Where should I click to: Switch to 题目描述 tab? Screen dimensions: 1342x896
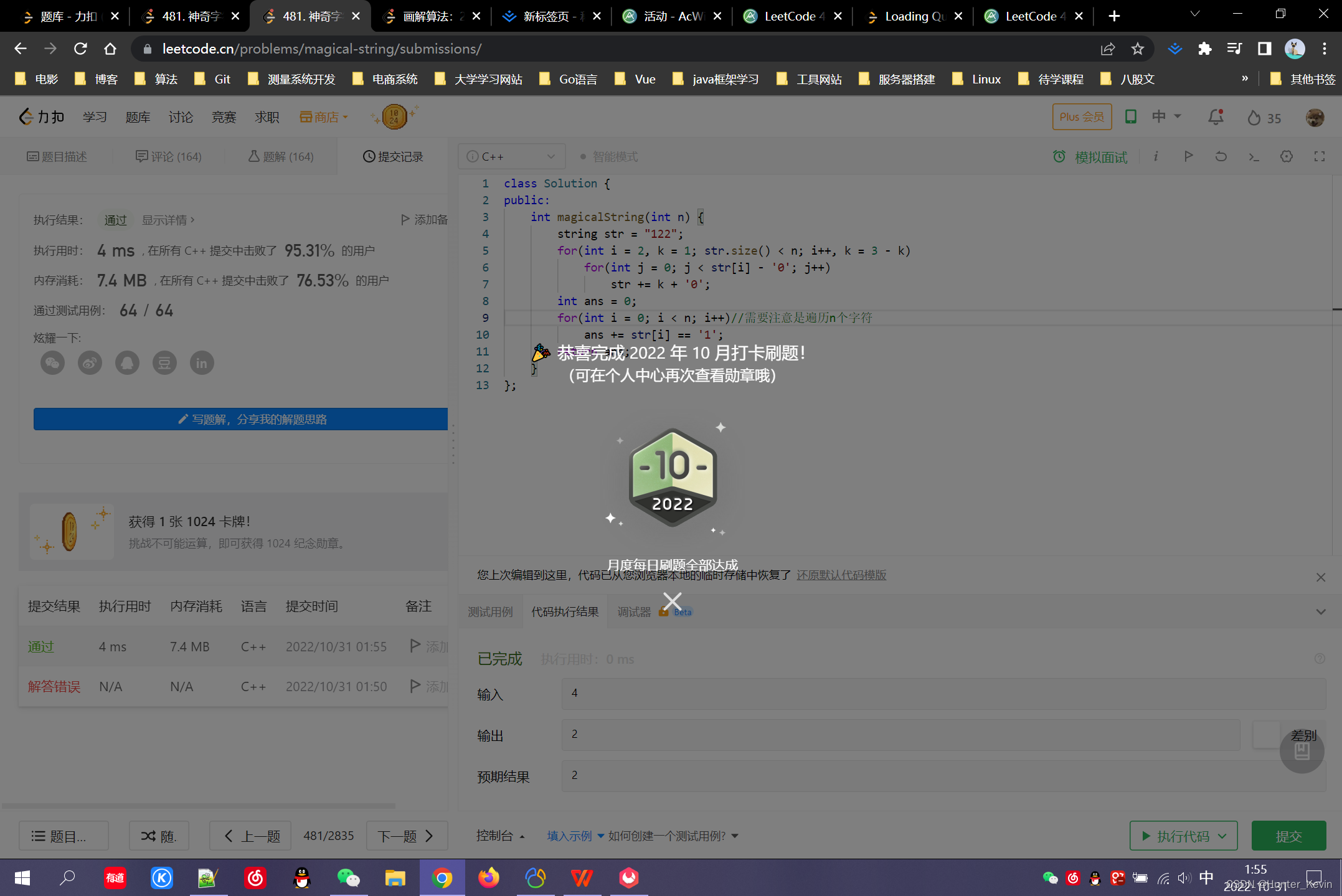[x=57, y=157]
